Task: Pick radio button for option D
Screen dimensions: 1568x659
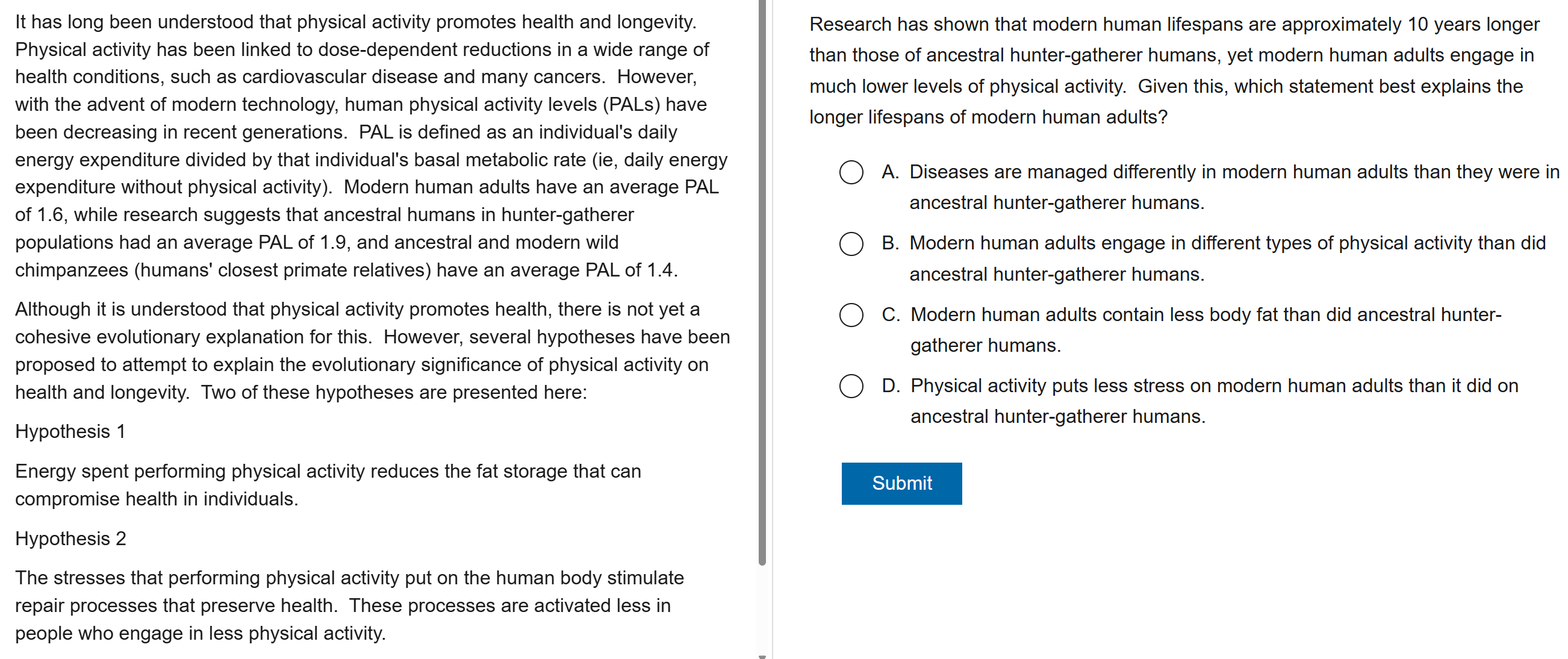Action: (x=851, y=386)
